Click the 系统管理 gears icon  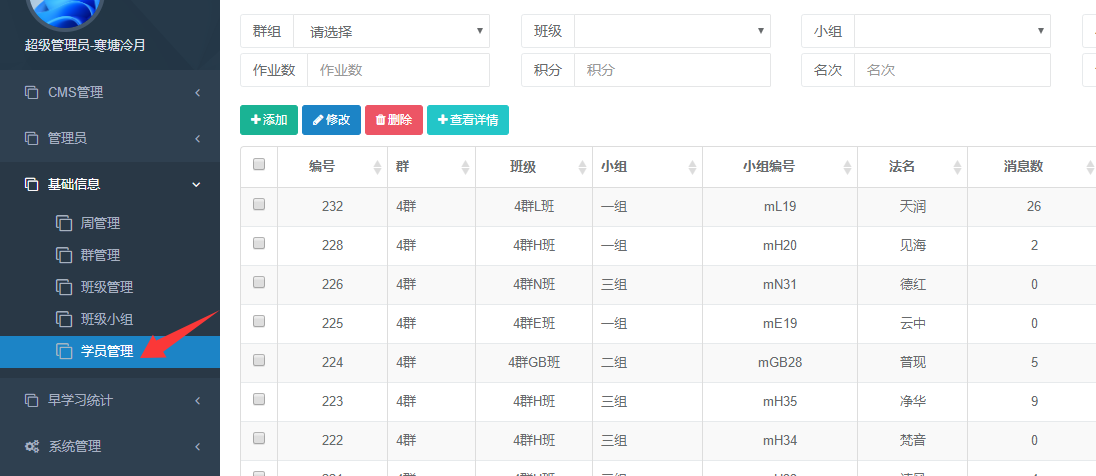pyautogui.click(x=31, y=447)
